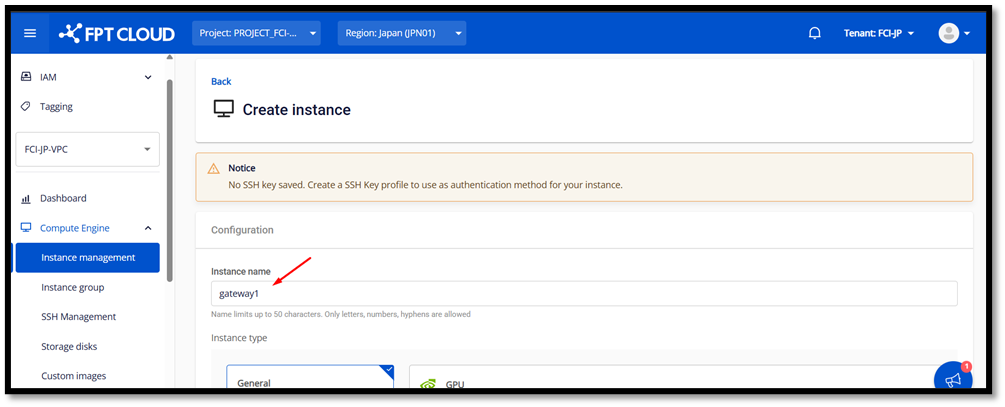
Task: Select the GPU instance type card
Action: (x=680, y=383)
